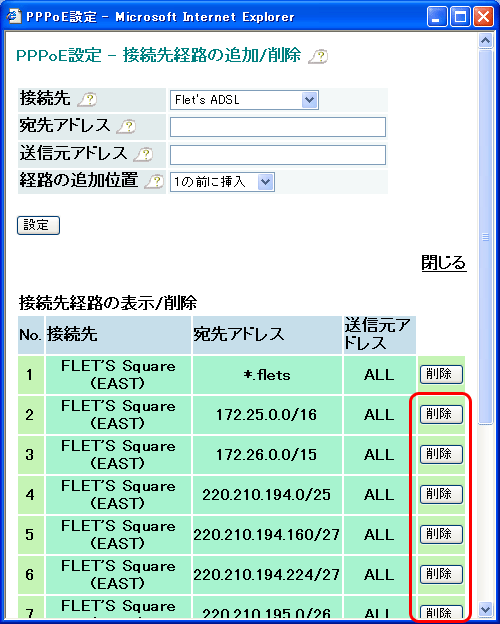
Task: Click the 閉じる link
Action: tap(443, 263)
